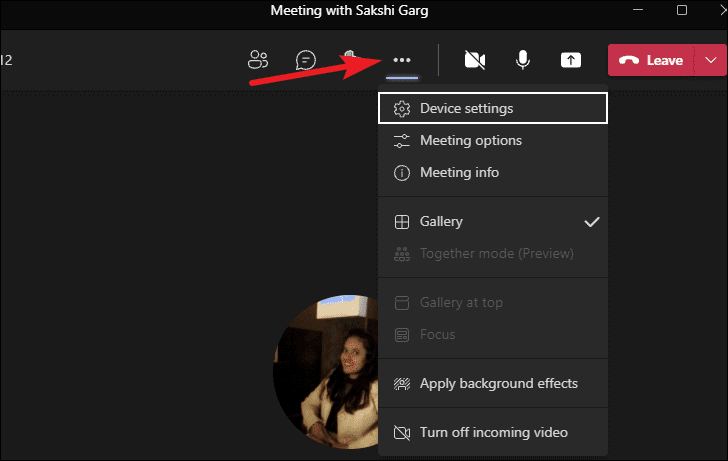Open Device settings from the menu
The width and height of the screenshot is (728, 461).
click(493, 108)
